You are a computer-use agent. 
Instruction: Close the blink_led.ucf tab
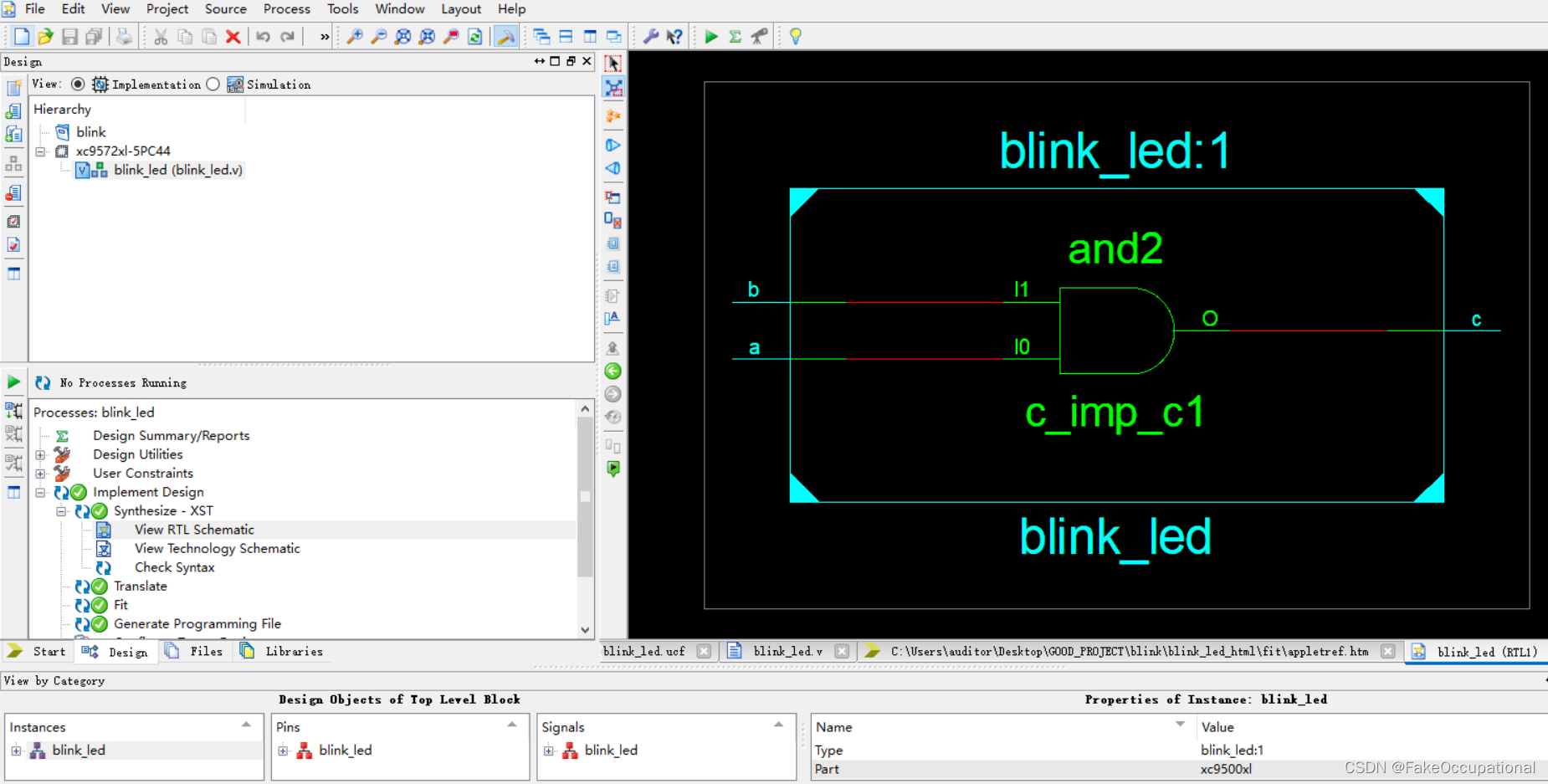click(704, 651)
